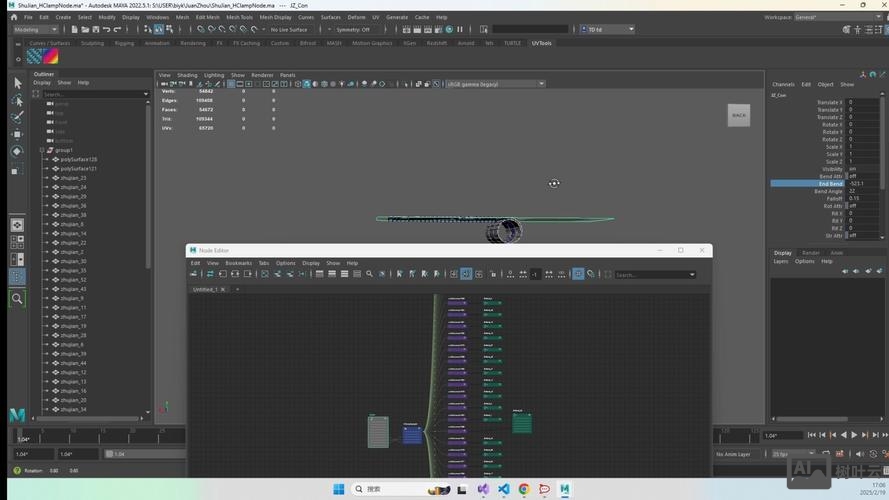Click the Node Editor search field

[651, 274]
